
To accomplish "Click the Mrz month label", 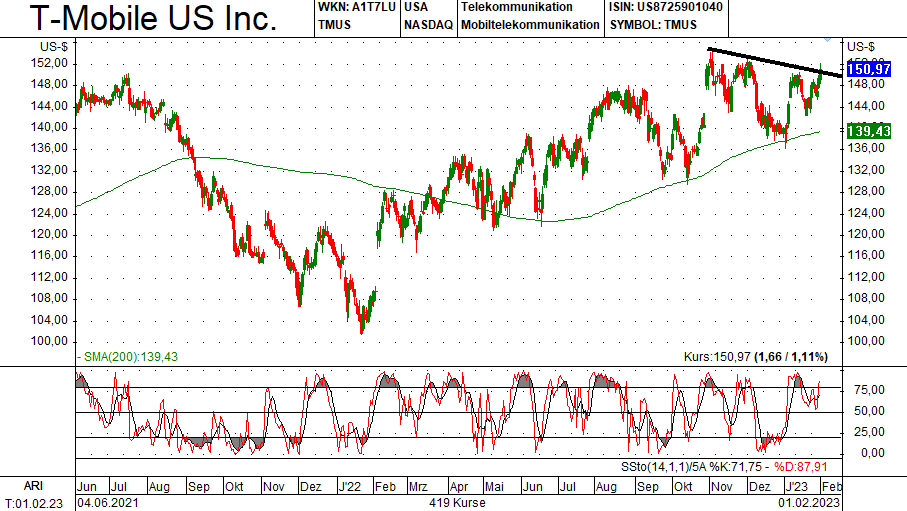I will click(418, 486).
